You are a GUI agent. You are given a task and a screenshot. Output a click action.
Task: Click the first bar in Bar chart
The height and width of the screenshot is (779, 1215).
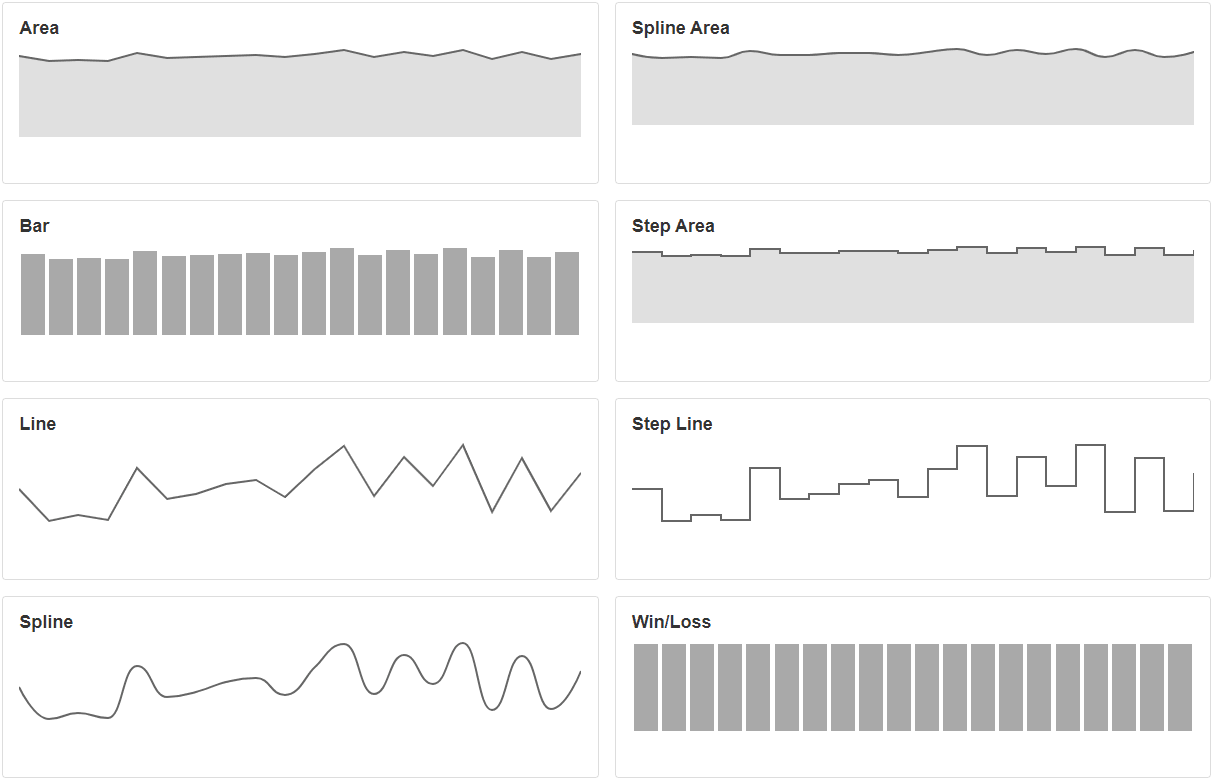pos(33,294)
